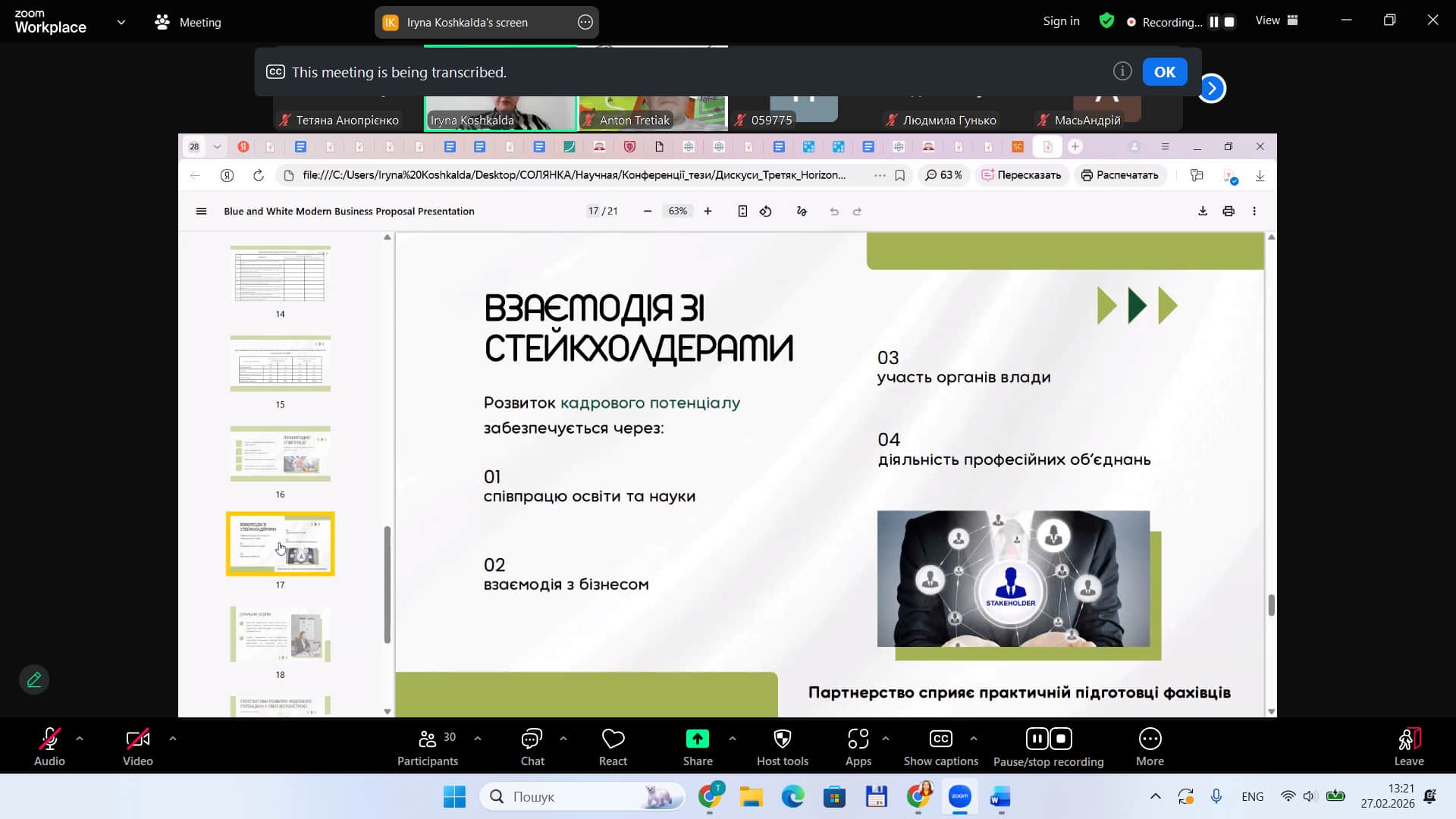Image resolution: width=1456 pixels, height=819 pixels.
Task: Click the annotation pencil icon
Action: [34, 679]
